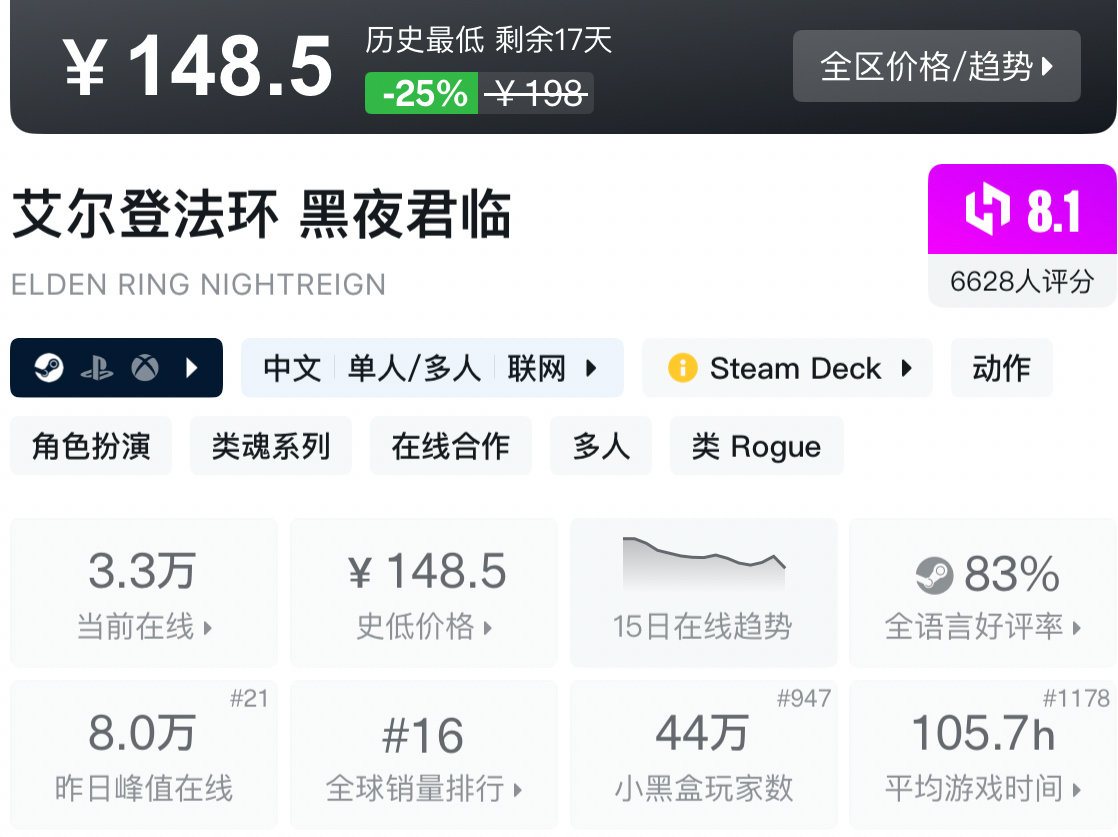Select the 角色扮演 tag
Image resolution: width=1118 pixels, height=837 pixels.
91,446
